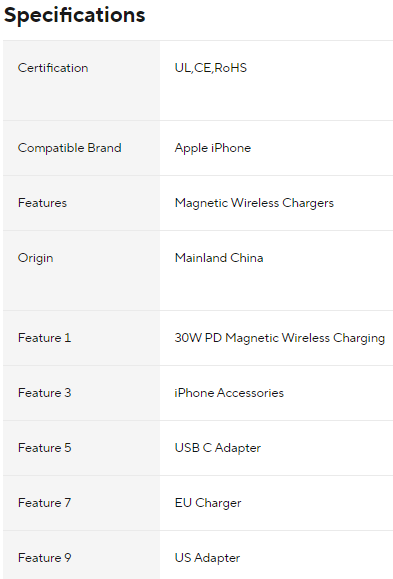Select the Feature 5 label
This screenshot has width=393, height=579.
tap(44, 448)
